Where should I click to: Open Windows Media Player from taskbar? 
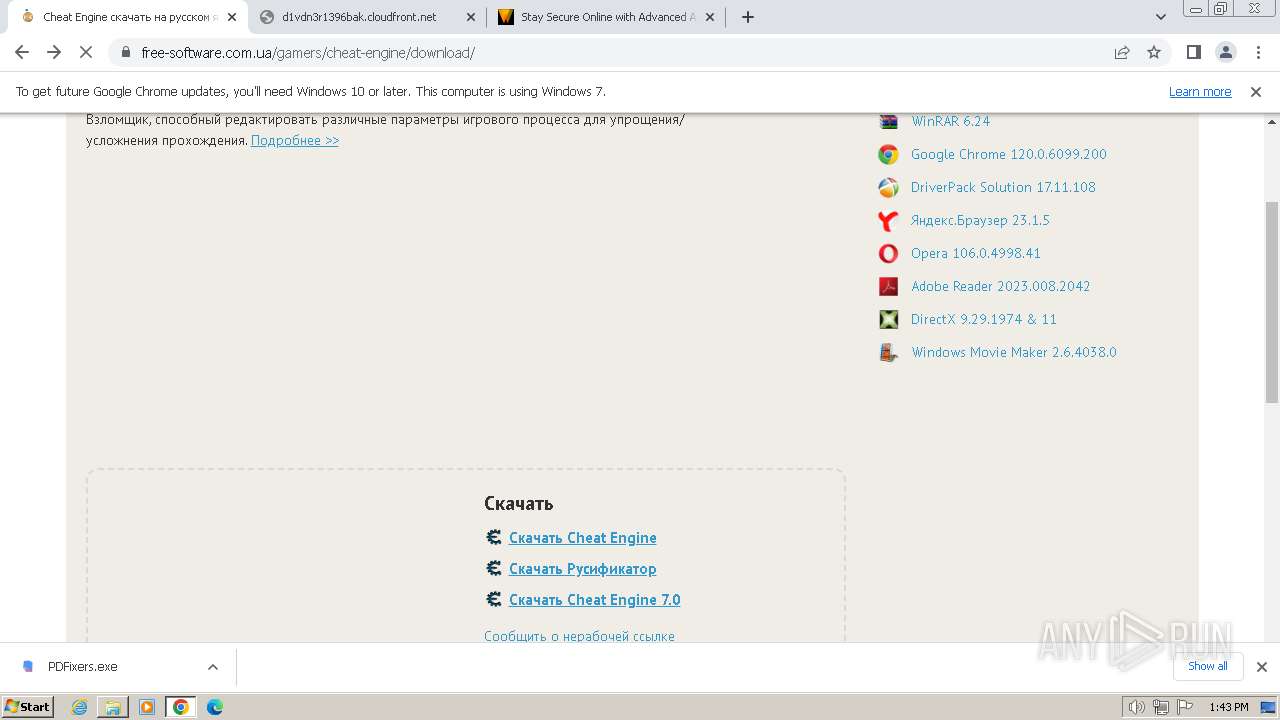pos(147,707)
